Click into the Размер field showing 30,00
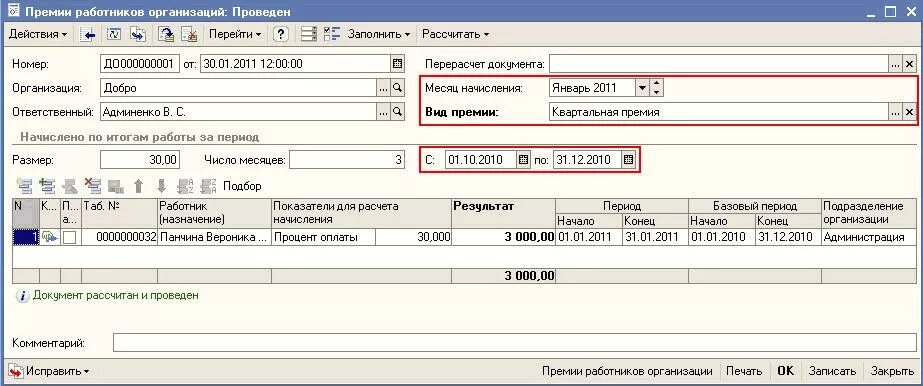 [140, 159]
